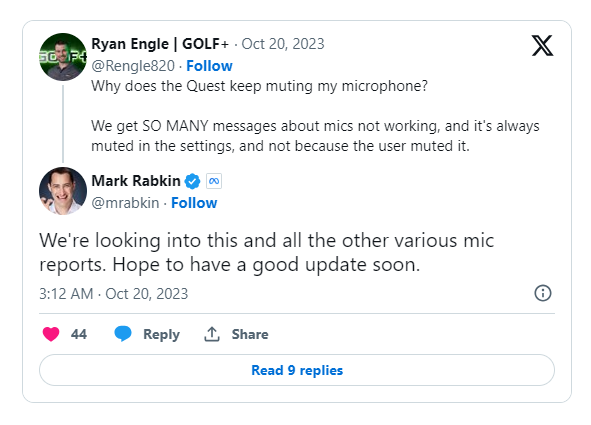The height and width of the screenshot is (425, 591).
Task: Click the X logo icon
Action: point(542,46)
